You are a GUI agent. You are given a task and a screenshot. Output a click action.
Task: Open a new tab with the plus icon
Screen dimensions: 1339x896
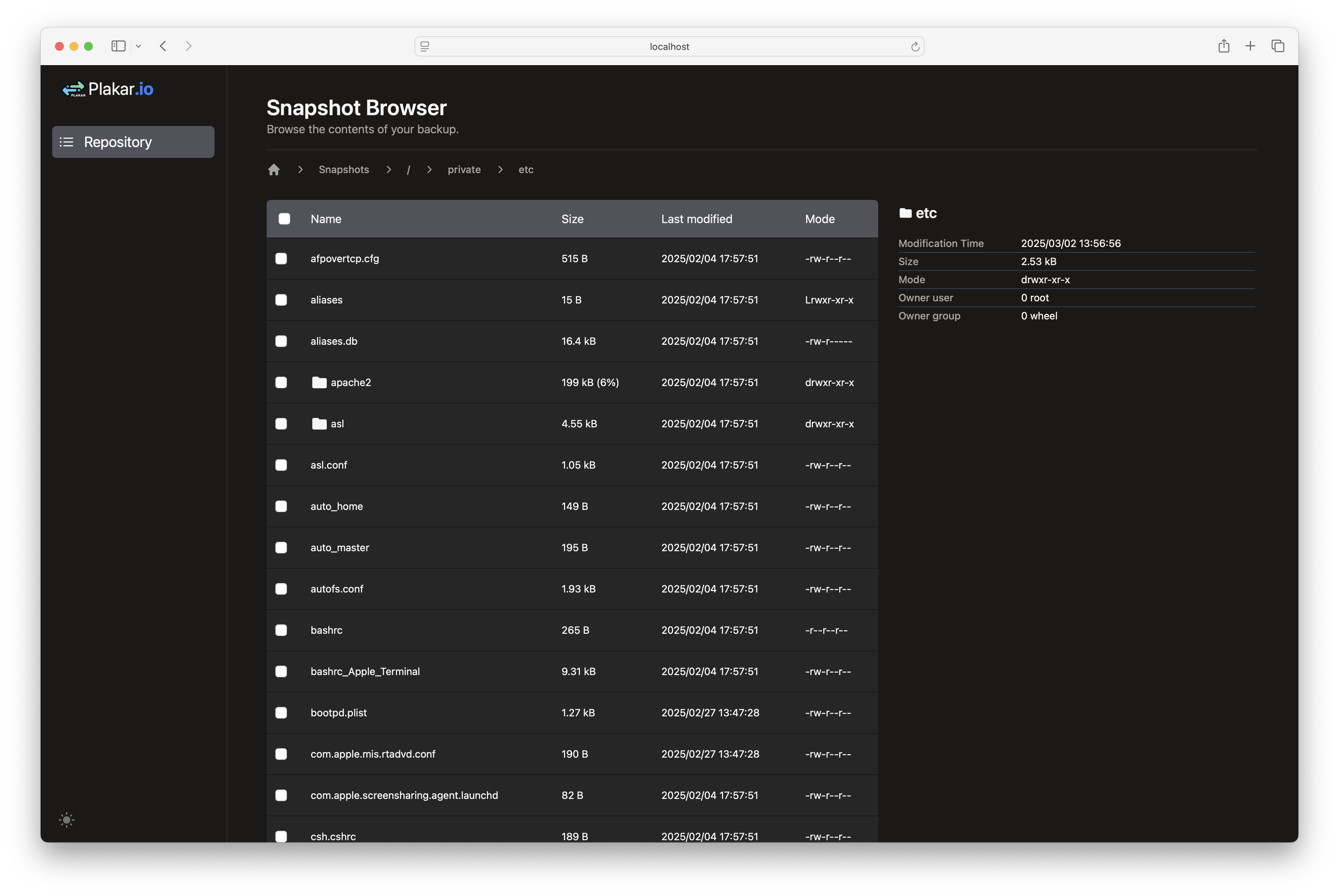[x=1250, y=46]
